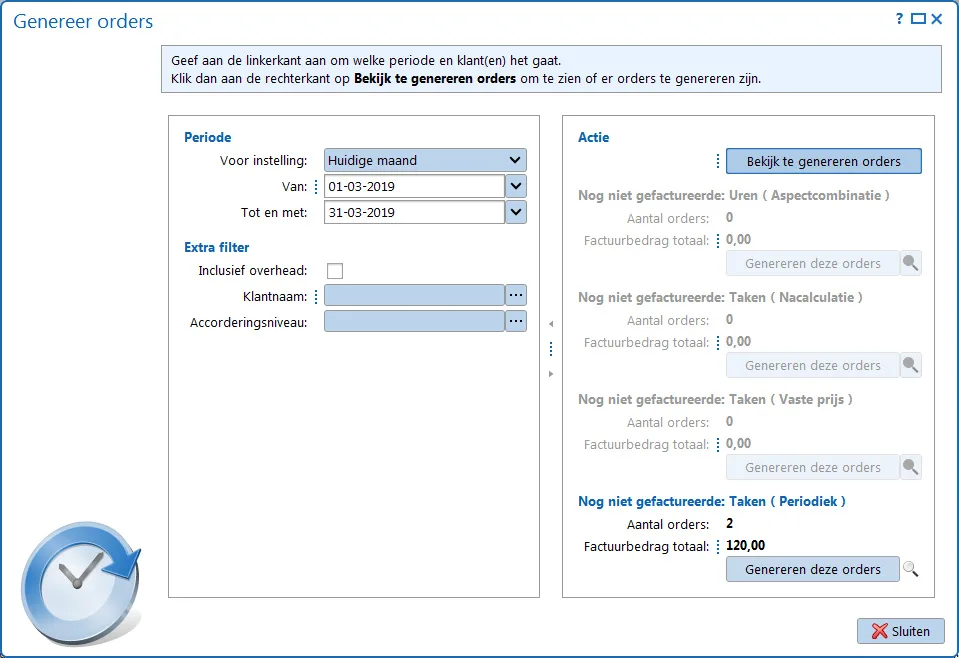Open the help question mark icon
This screenshot has width=959, height=658.
click(899, 19)
